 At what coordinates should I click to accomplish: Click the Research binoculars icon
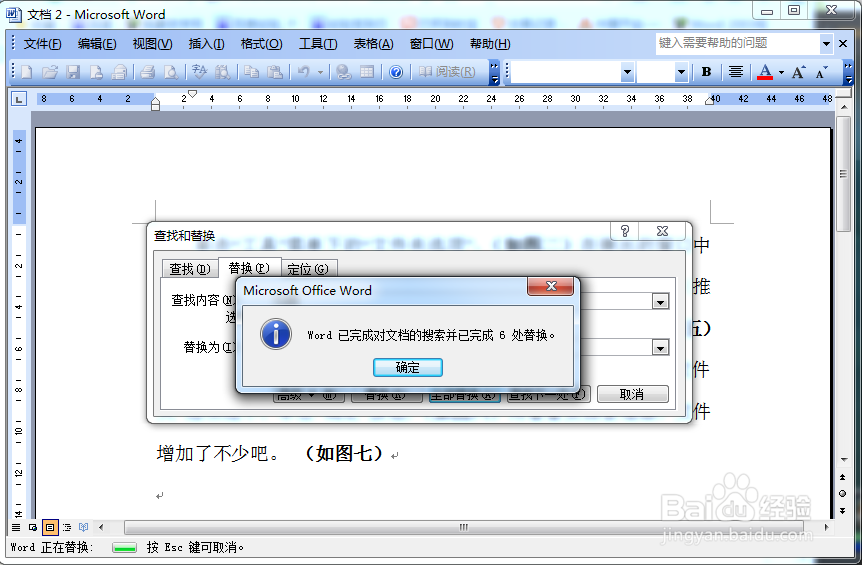pyautogui.click(x=223, y=72)
